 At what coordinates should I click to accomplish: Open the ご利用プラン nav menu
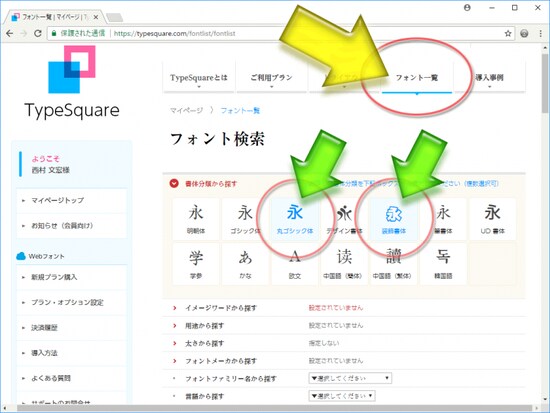pos(271,78)
